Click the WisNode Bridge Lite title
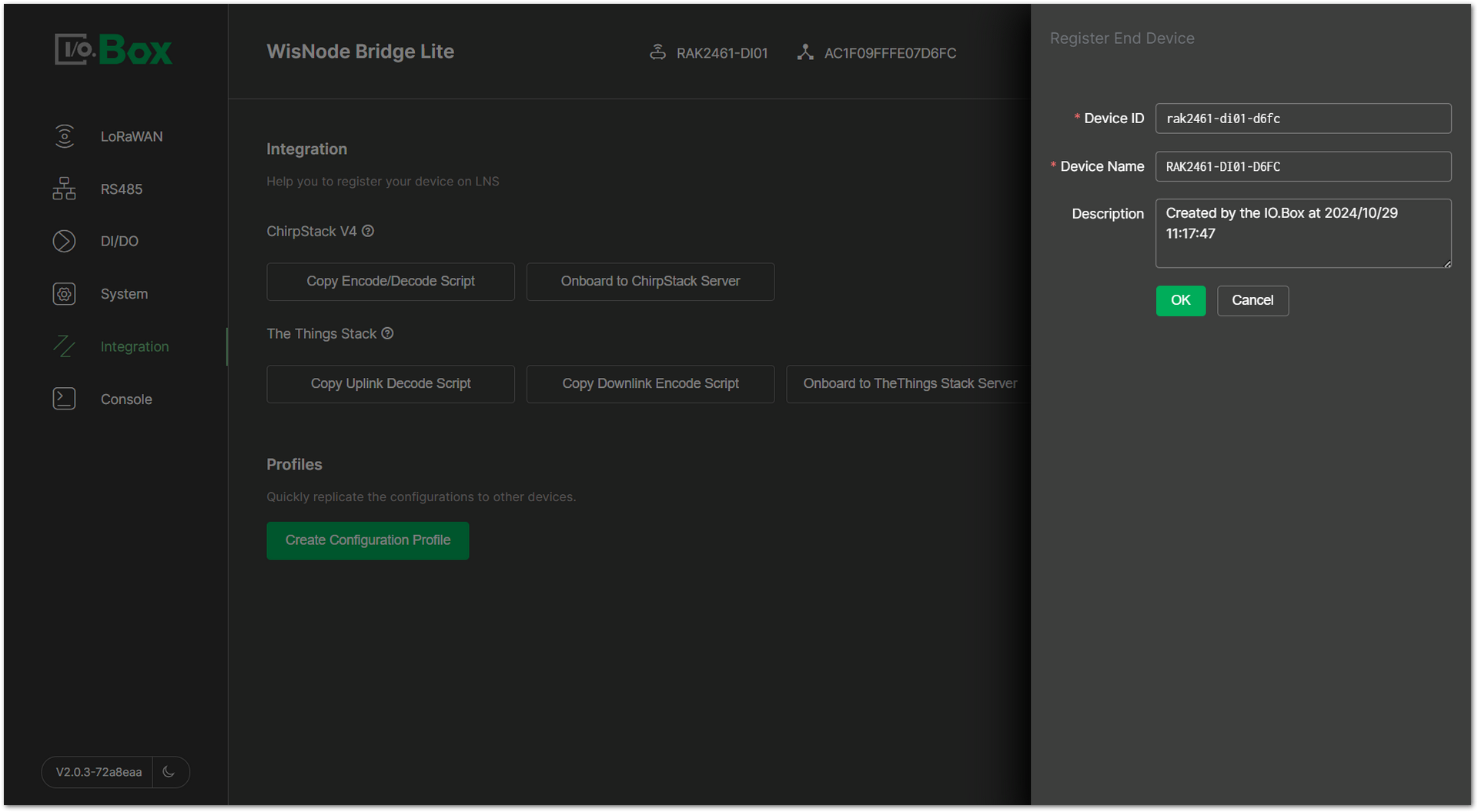This screenshot has width=1478, height=812. click(x=360, y=52)
